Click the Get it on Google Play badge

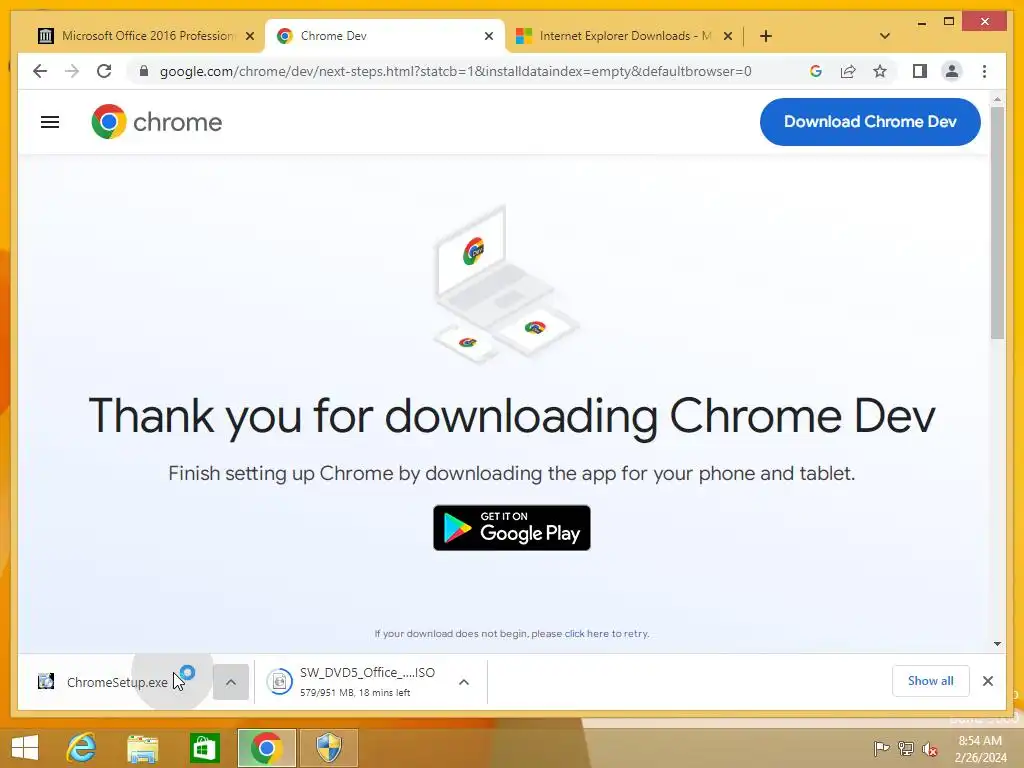[x=512, y=528]
